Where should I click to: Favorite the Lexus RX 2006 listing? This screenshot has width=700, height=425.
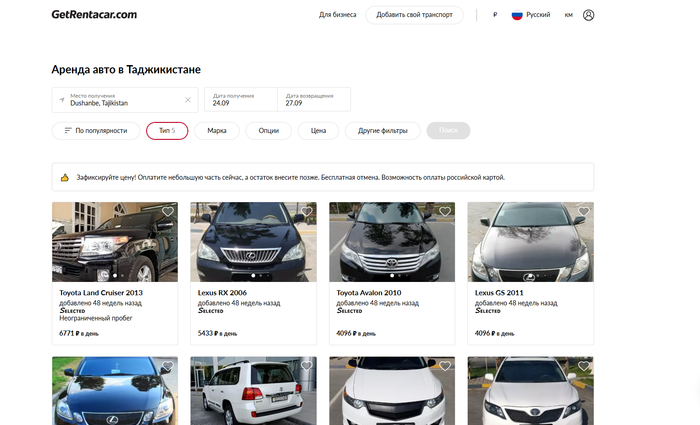pyautogui.click(x=307, y=212)
